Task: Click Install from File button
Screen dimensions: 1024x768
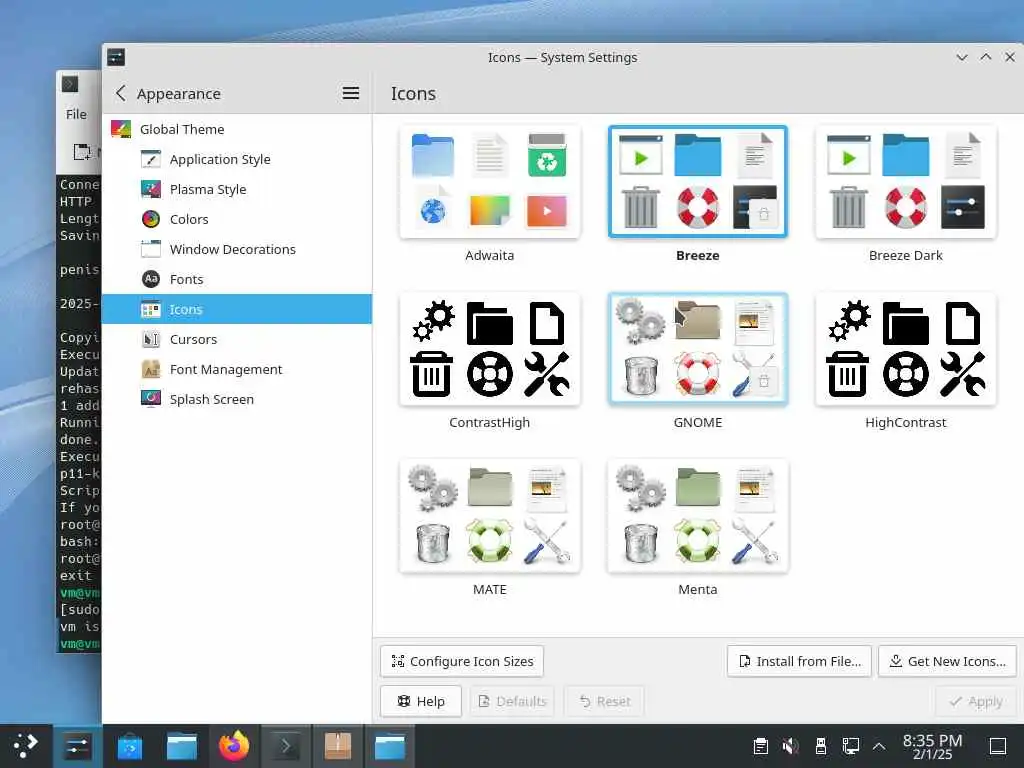Action: 799,662
